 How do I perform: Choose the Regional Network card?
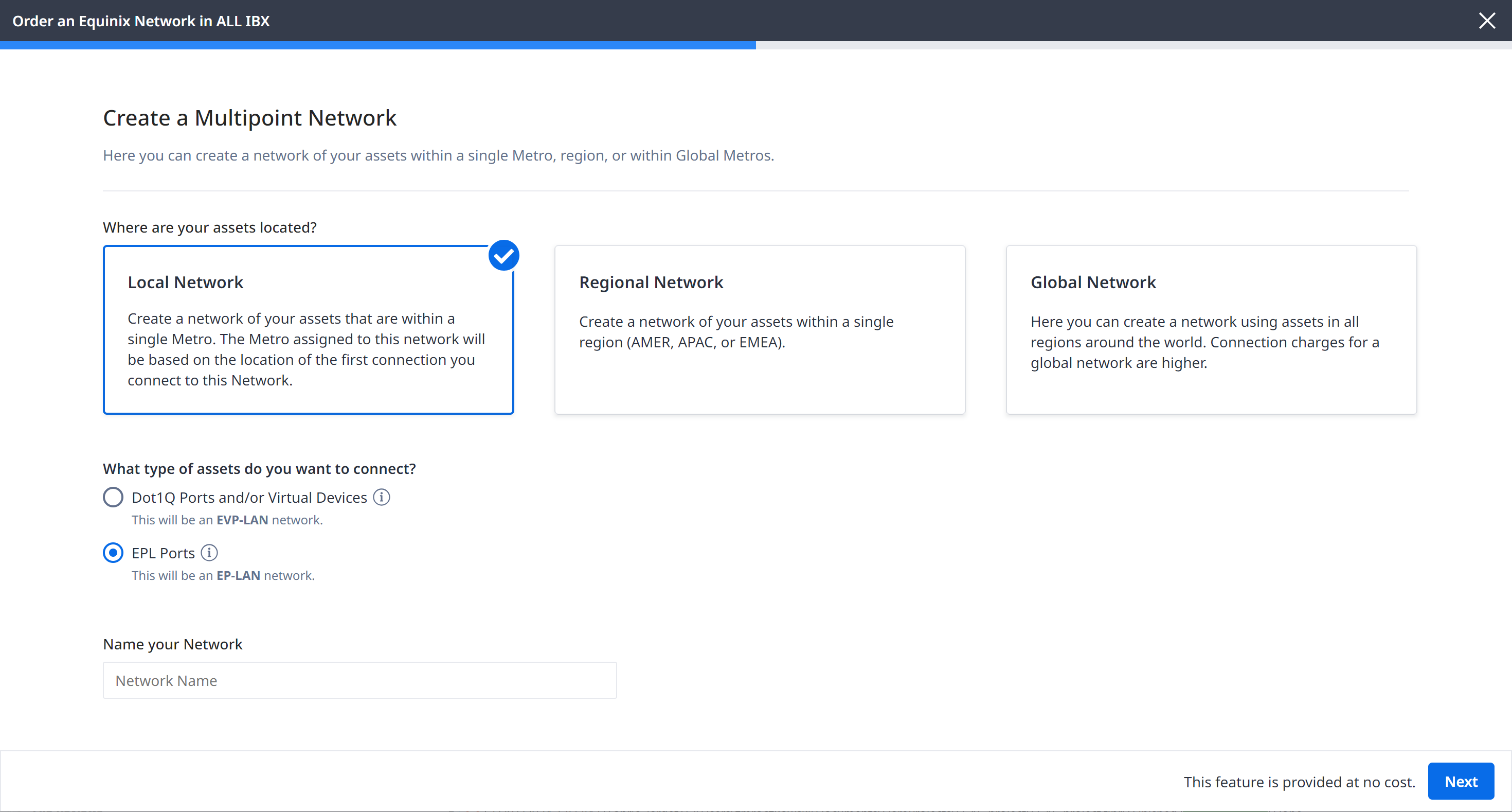tap(760, 329)
